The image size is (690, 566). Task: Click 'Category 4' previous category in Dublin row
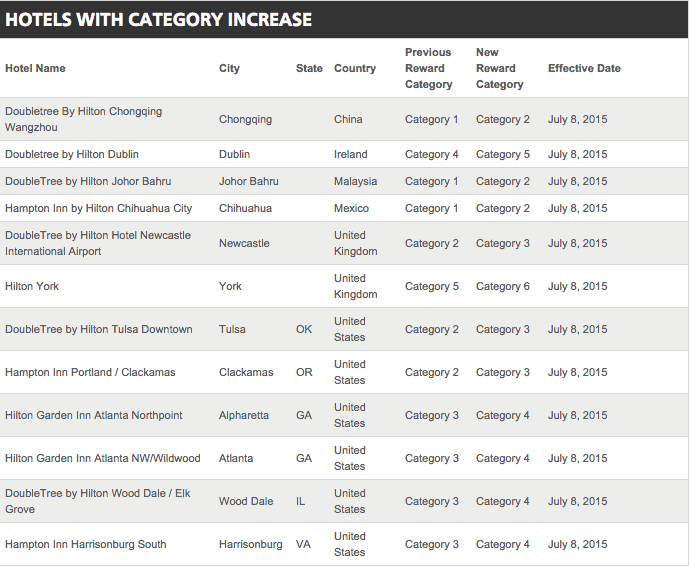click(431, 154)
